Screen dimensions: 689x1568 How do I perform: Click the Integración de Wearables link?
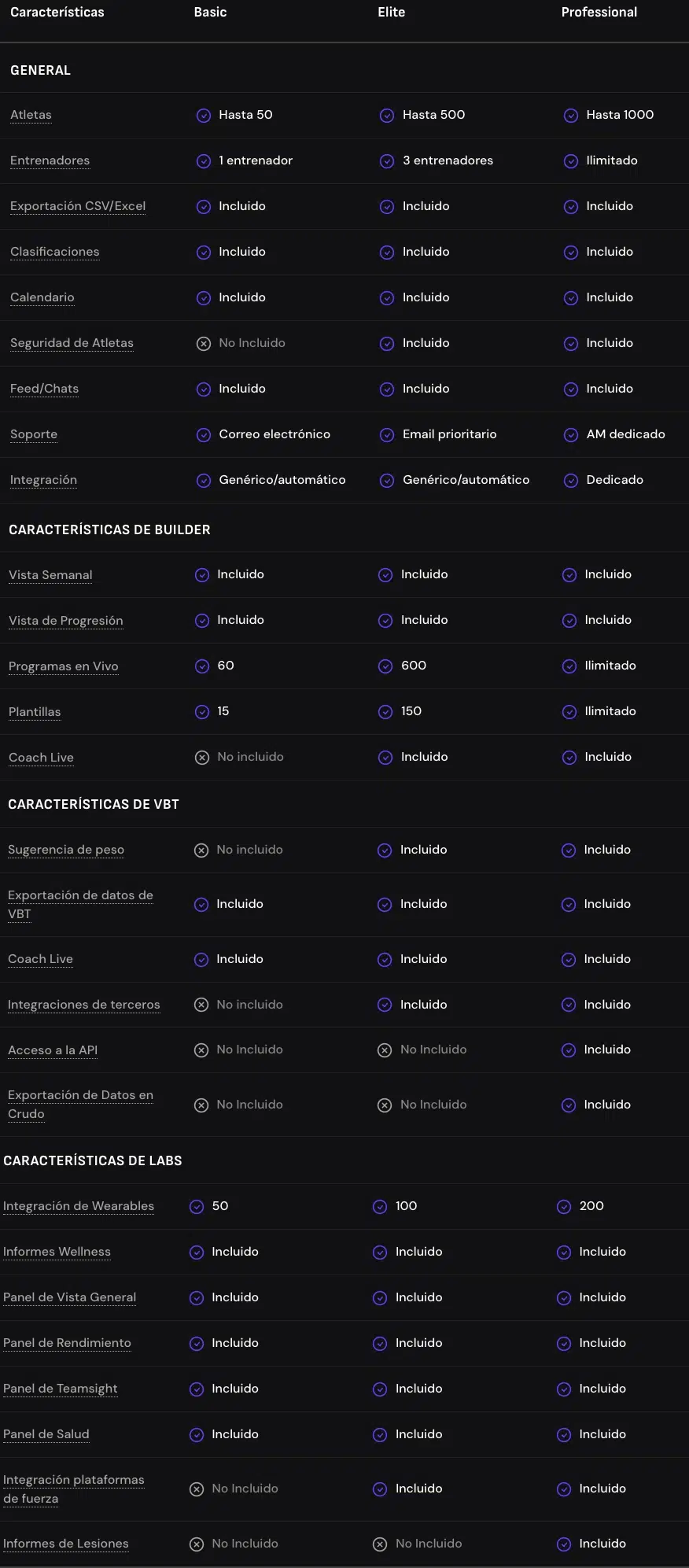coord(79,1206)
